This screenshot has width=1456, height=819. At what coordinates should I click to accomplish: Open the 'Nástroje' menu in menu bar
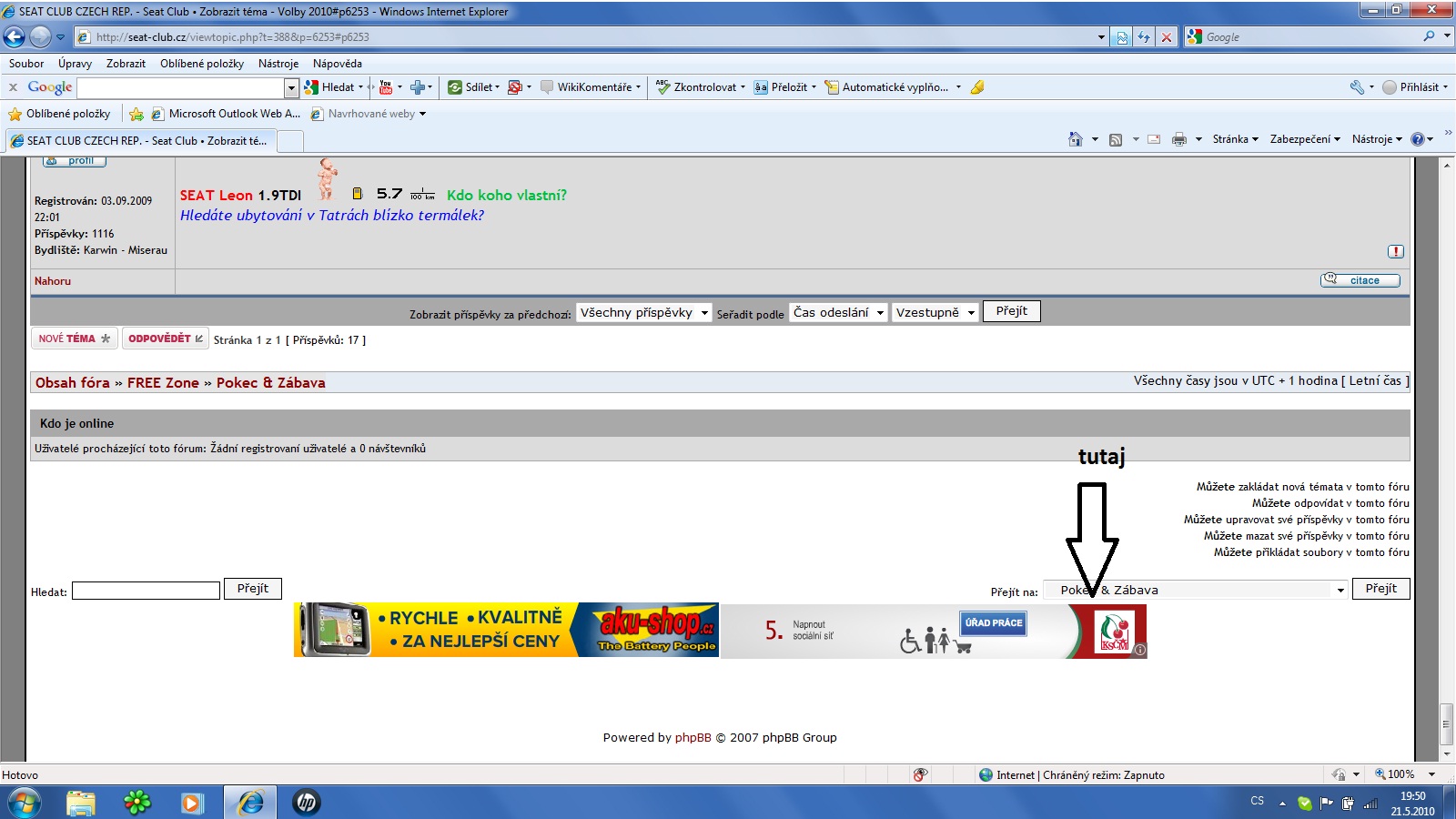278,64
